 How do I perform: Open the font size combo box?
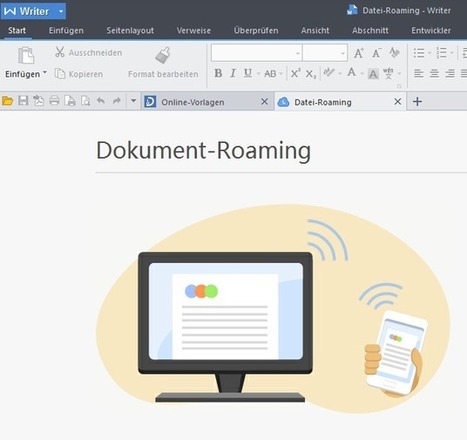[325, 53]
